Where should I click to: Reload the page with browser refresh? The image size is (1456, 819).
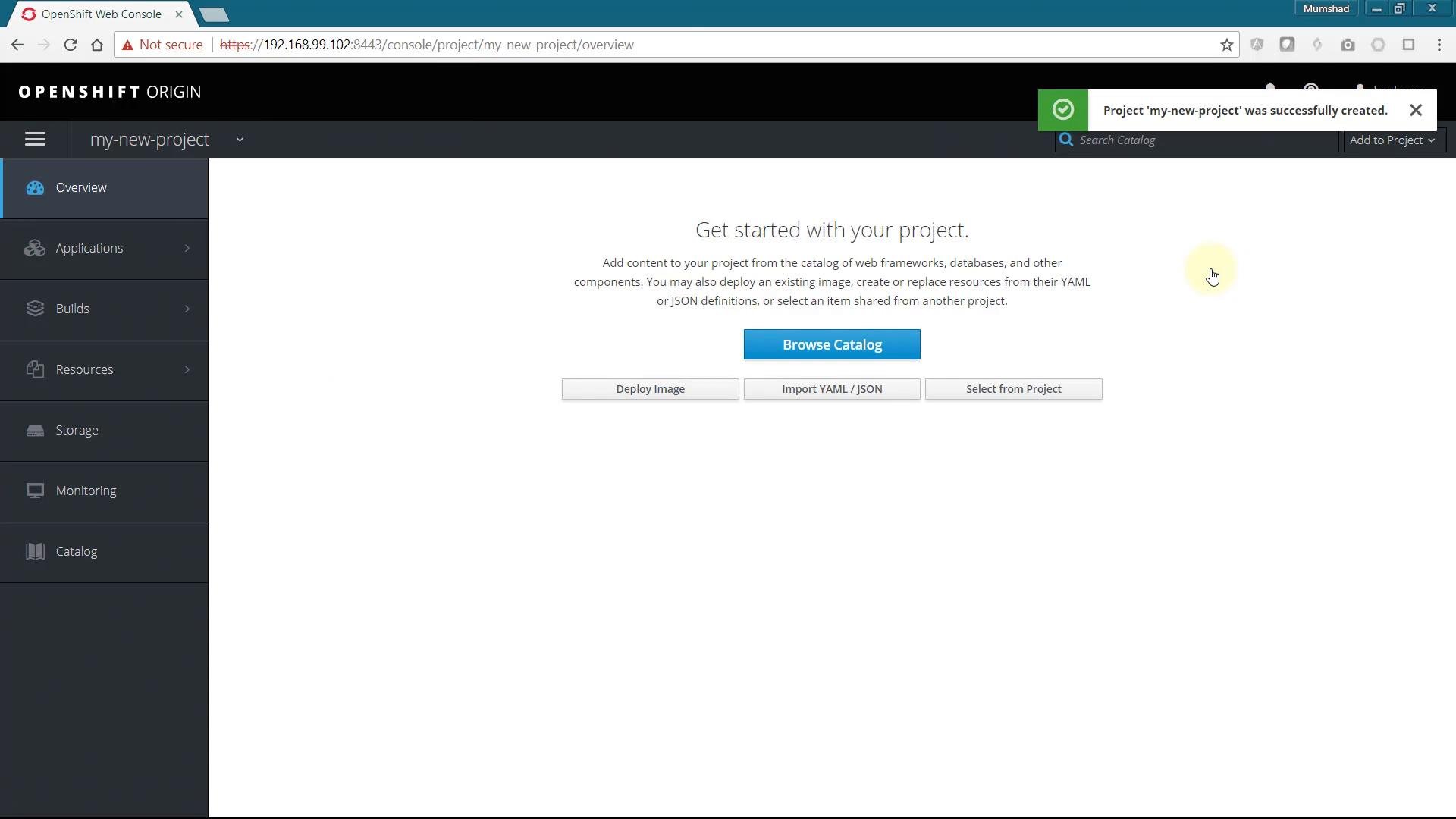tap(71, 45)
